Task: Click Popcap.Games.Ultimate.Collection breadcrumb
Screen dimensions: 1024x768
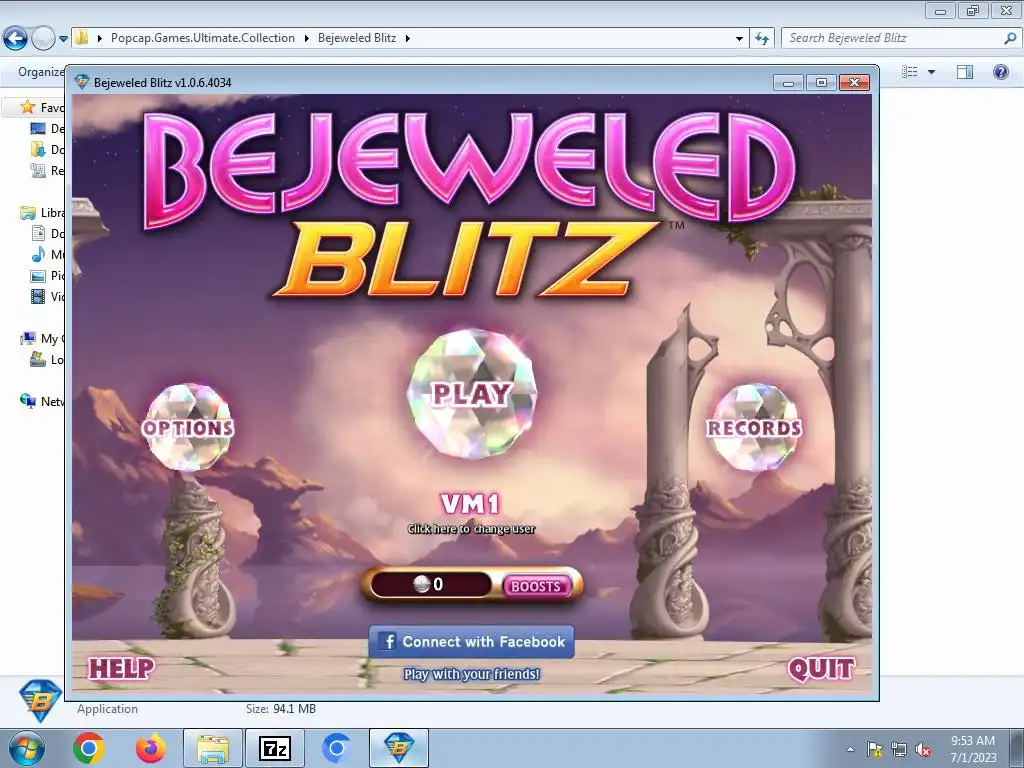Action: click(202, 38)
